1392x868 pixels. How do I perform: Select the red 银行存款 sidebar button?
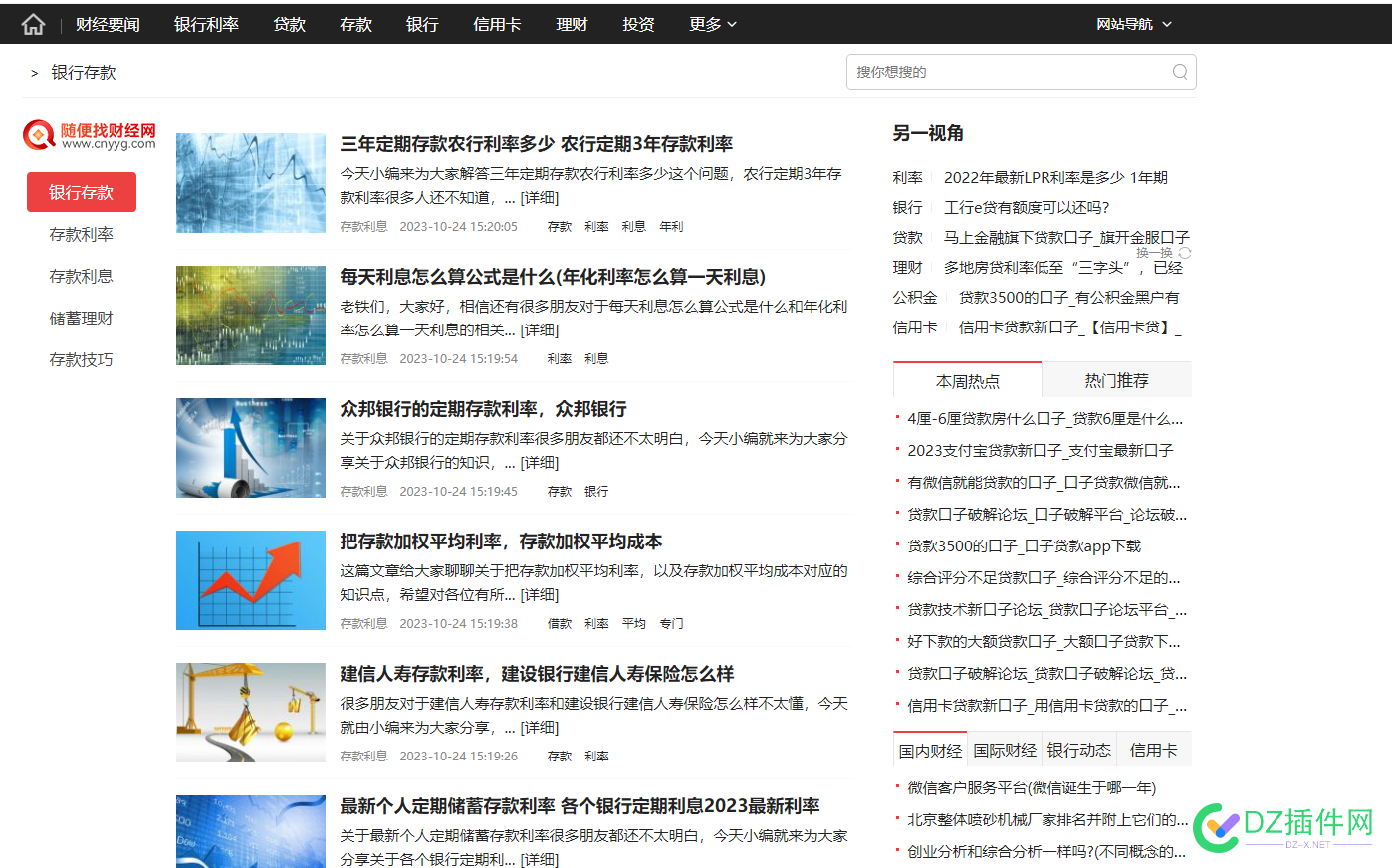click(82, 192)
